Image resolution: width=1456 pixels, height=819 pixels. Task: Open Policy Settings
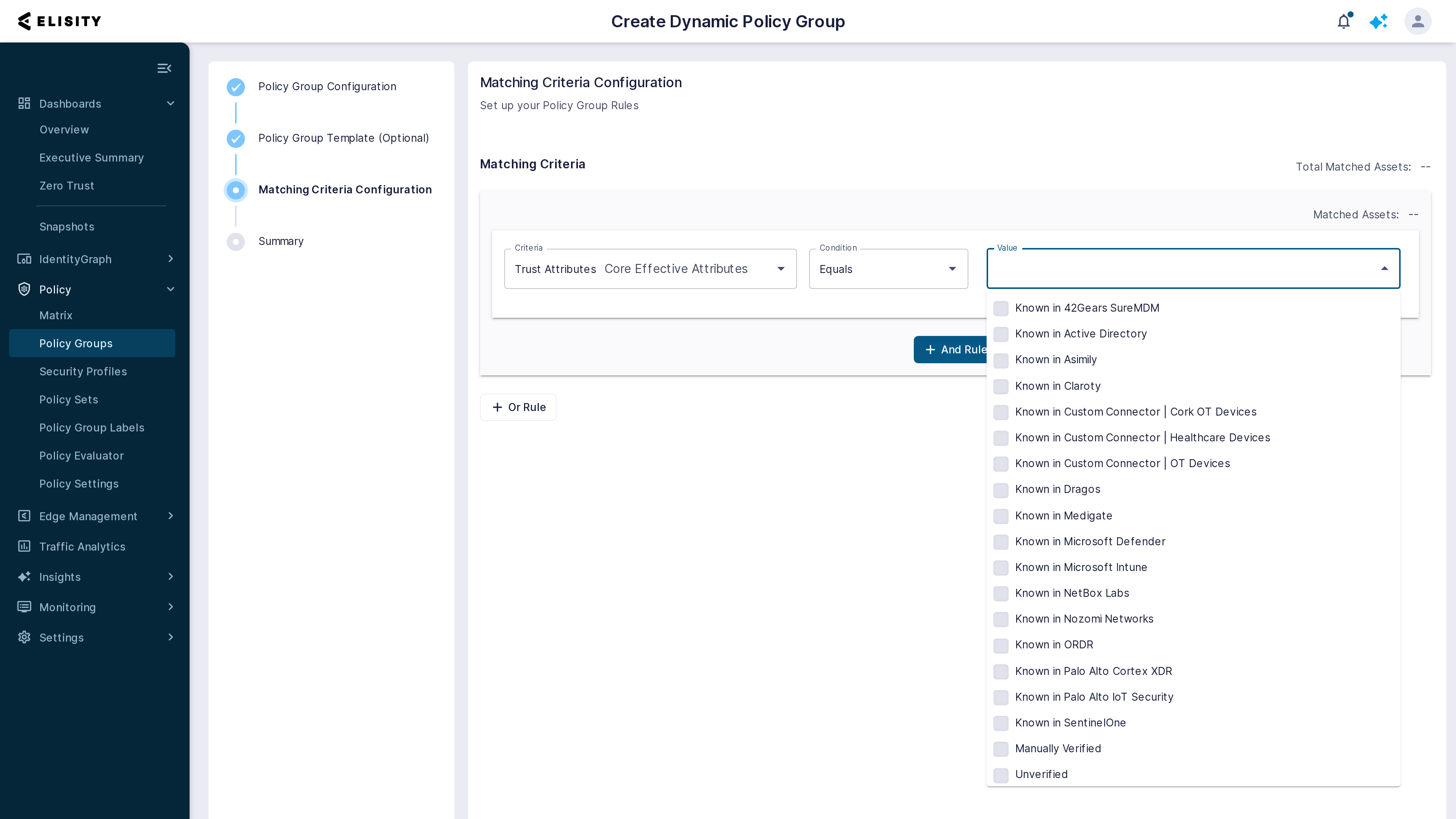[78, 484]
